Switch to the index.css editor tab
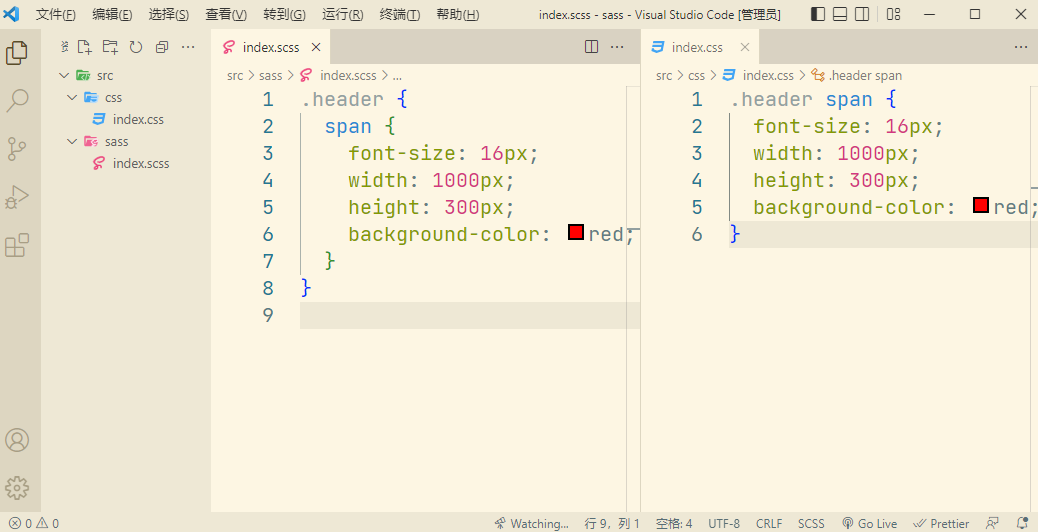Viewport: 1038px width, 532px height. point(696,47)
